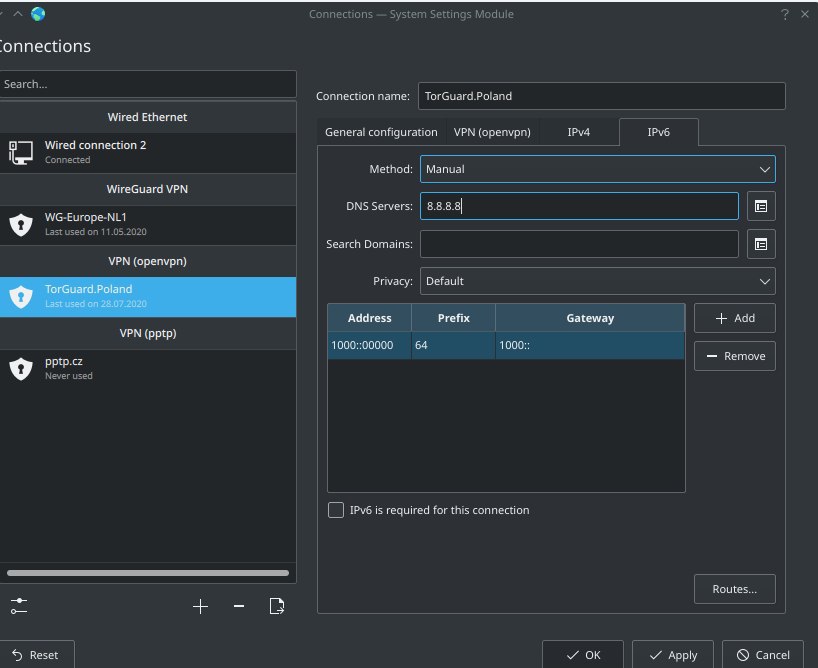Image resolution: width=818 pixels, height=668 pixels.
Task: Open Search Domains list editor icon
Action: (761, 244)
